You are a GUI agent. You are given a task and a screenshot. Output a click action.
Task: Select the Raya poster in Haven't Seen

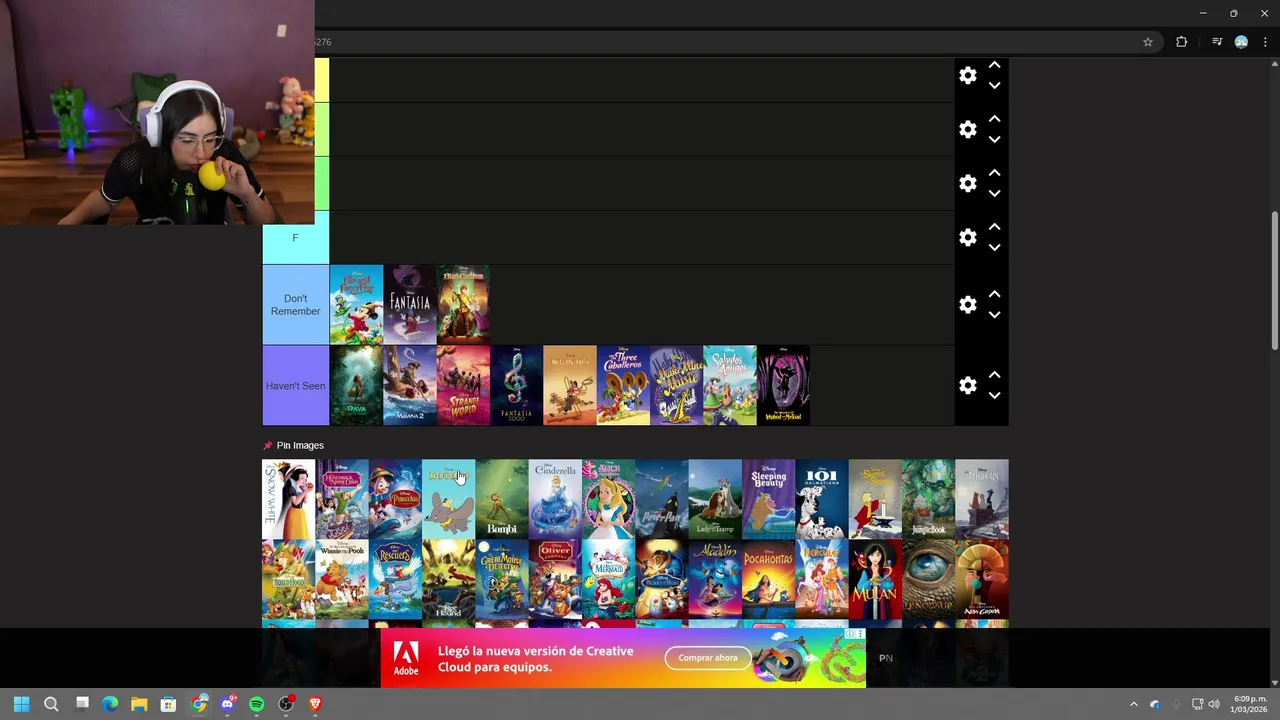click(x=356, y=386)
